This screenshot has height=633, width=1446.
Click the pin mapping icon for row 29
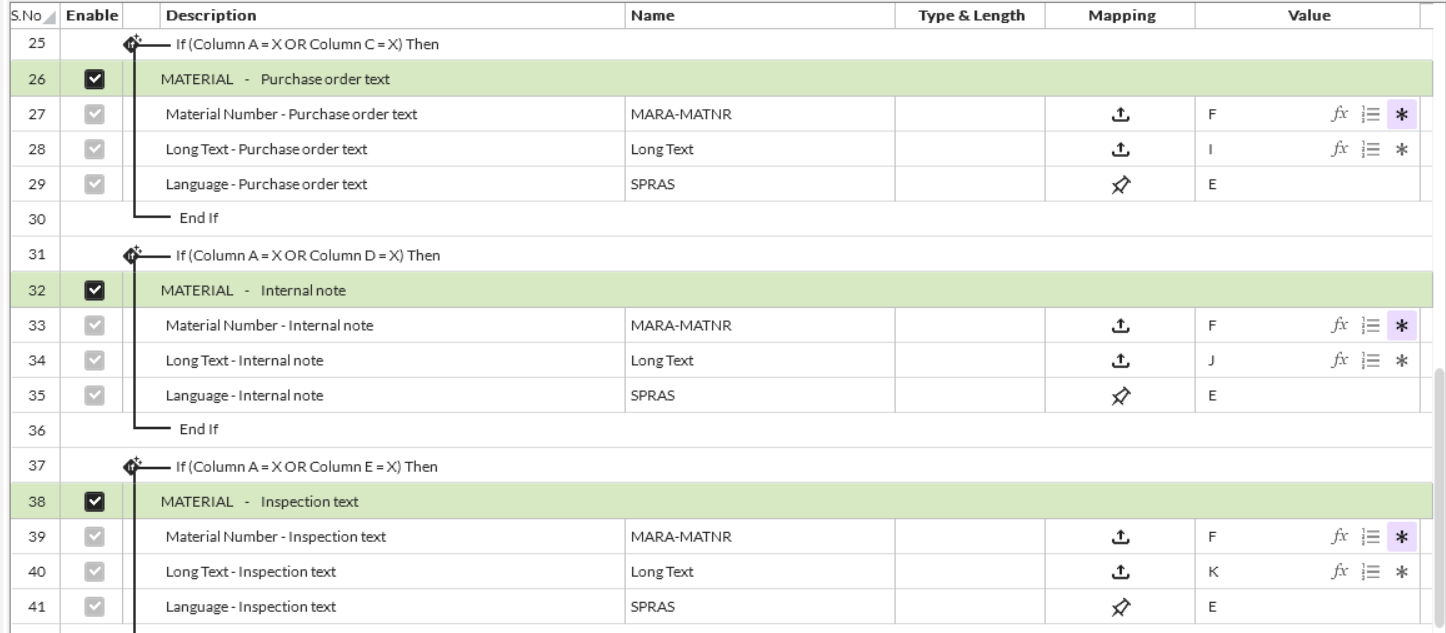pyautogui.click(x=1121, y=184)
